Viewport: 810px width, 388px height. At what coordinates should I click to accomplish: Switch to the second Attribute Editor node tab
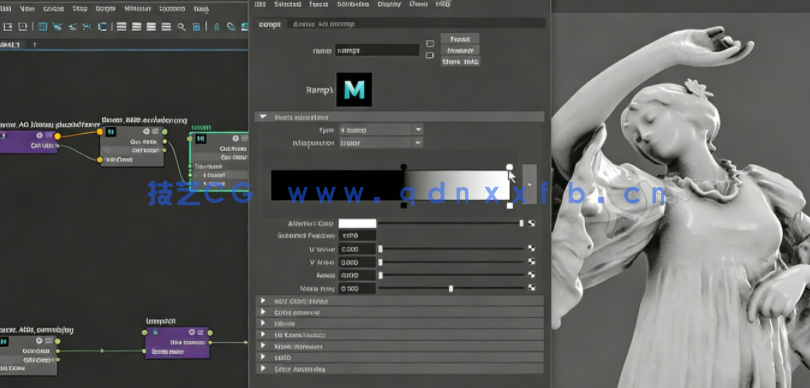click(323, 24)
